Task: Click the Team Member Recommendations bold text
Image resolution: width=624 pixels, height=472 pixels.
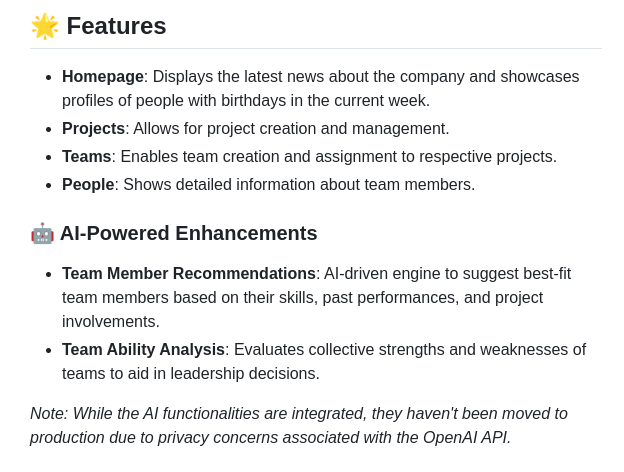Action: click(x=189, y=274)
